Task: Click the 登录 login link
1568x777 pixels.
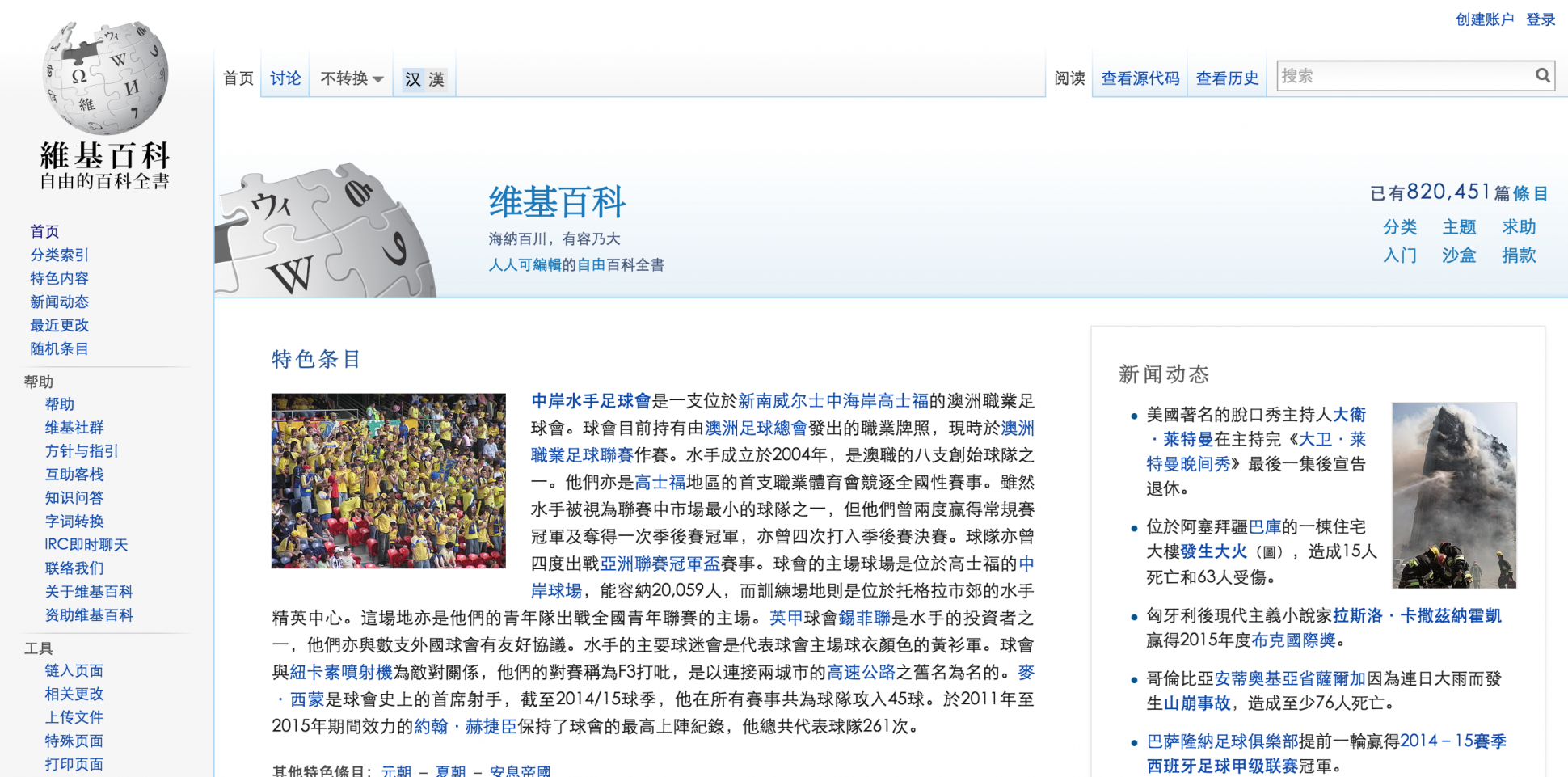Action: tap(1541, 19)
